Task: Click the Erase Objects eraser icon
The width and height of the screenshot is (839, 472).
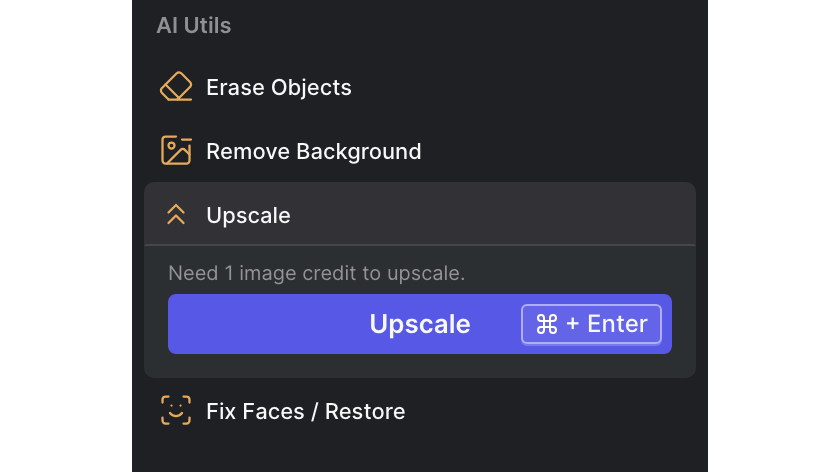Action: point(176,87)
